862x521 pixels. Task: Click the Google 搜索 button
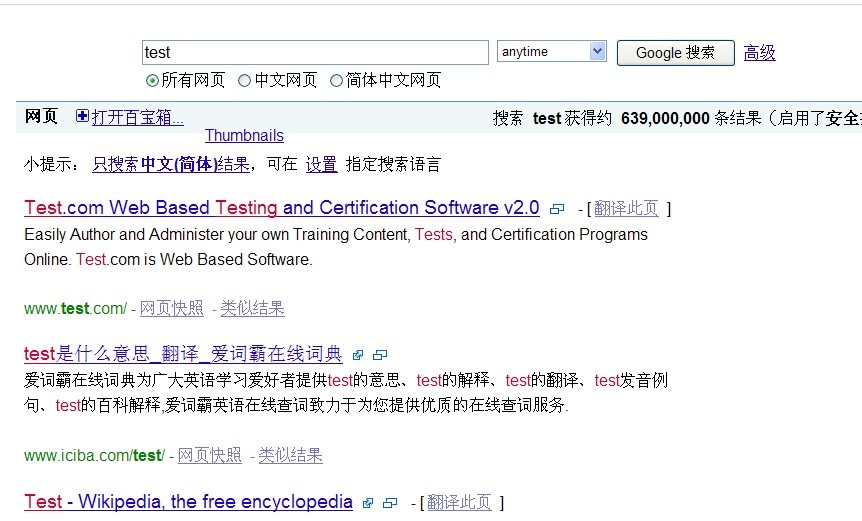pyautogui.click(x=676, y=53)
